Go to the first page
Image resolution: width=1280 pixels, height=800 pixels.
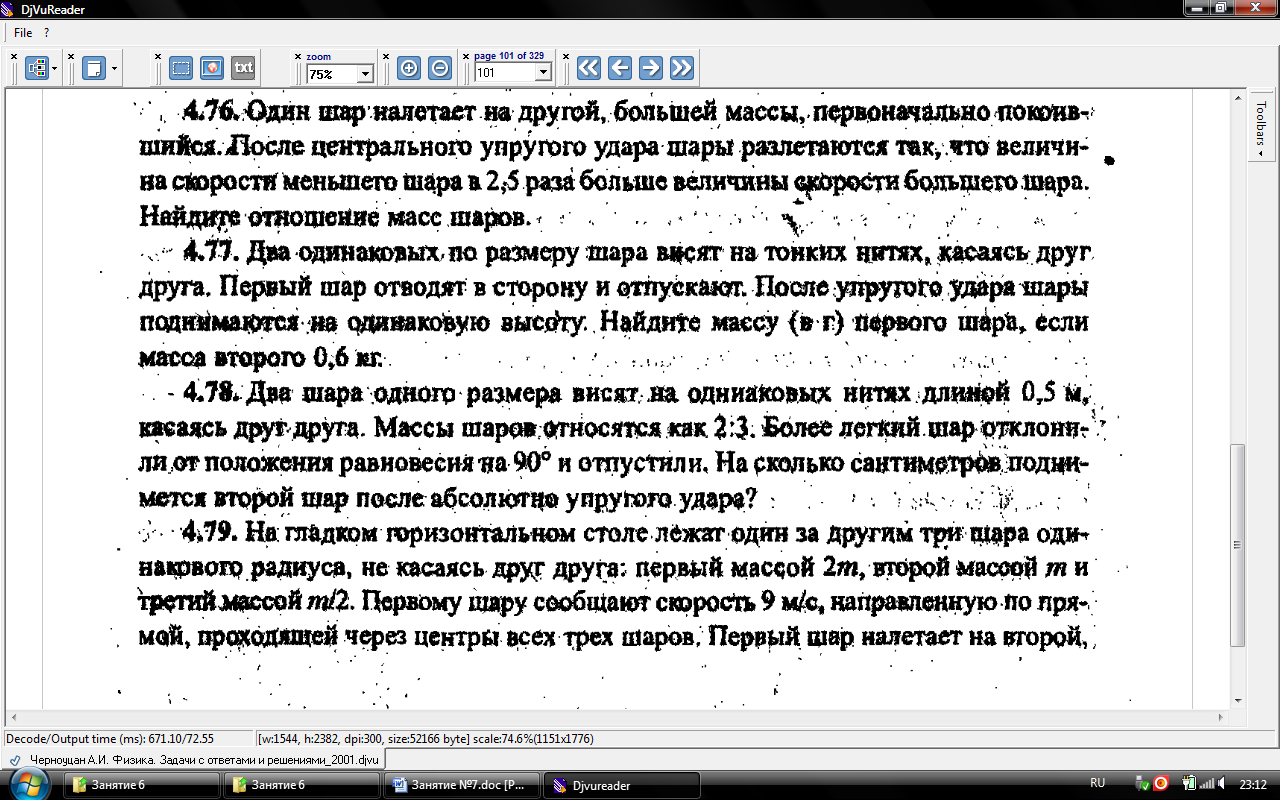tap(589, 68)
